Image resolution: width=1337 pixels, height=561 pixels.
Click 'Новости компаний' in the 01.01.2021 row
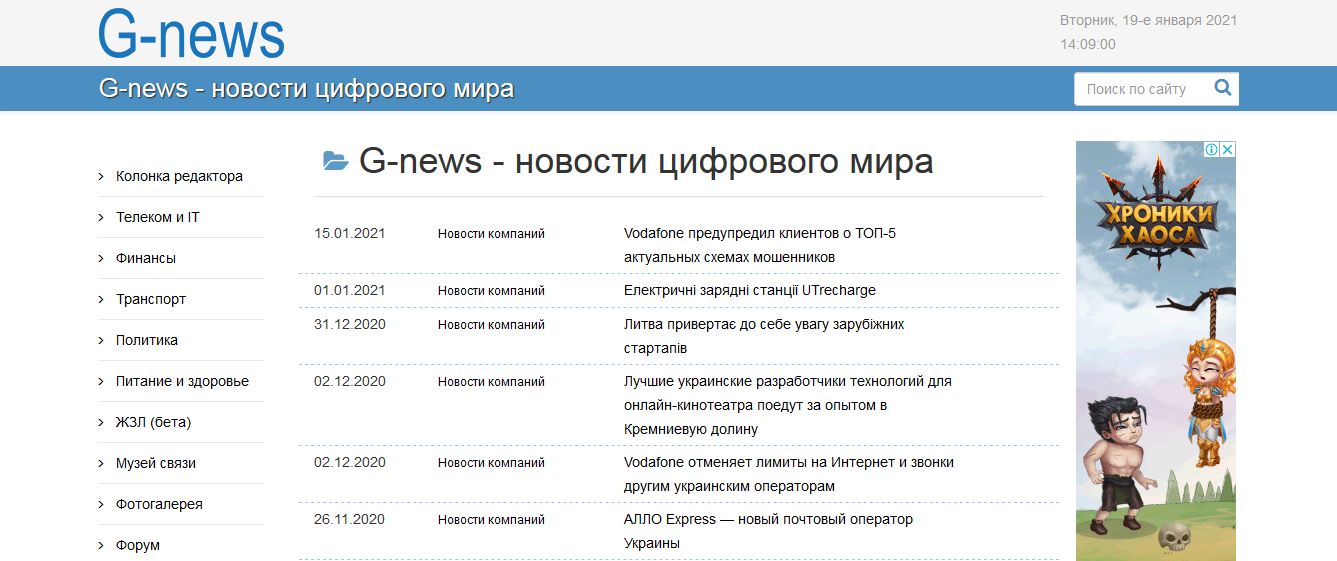pos(491,291)
